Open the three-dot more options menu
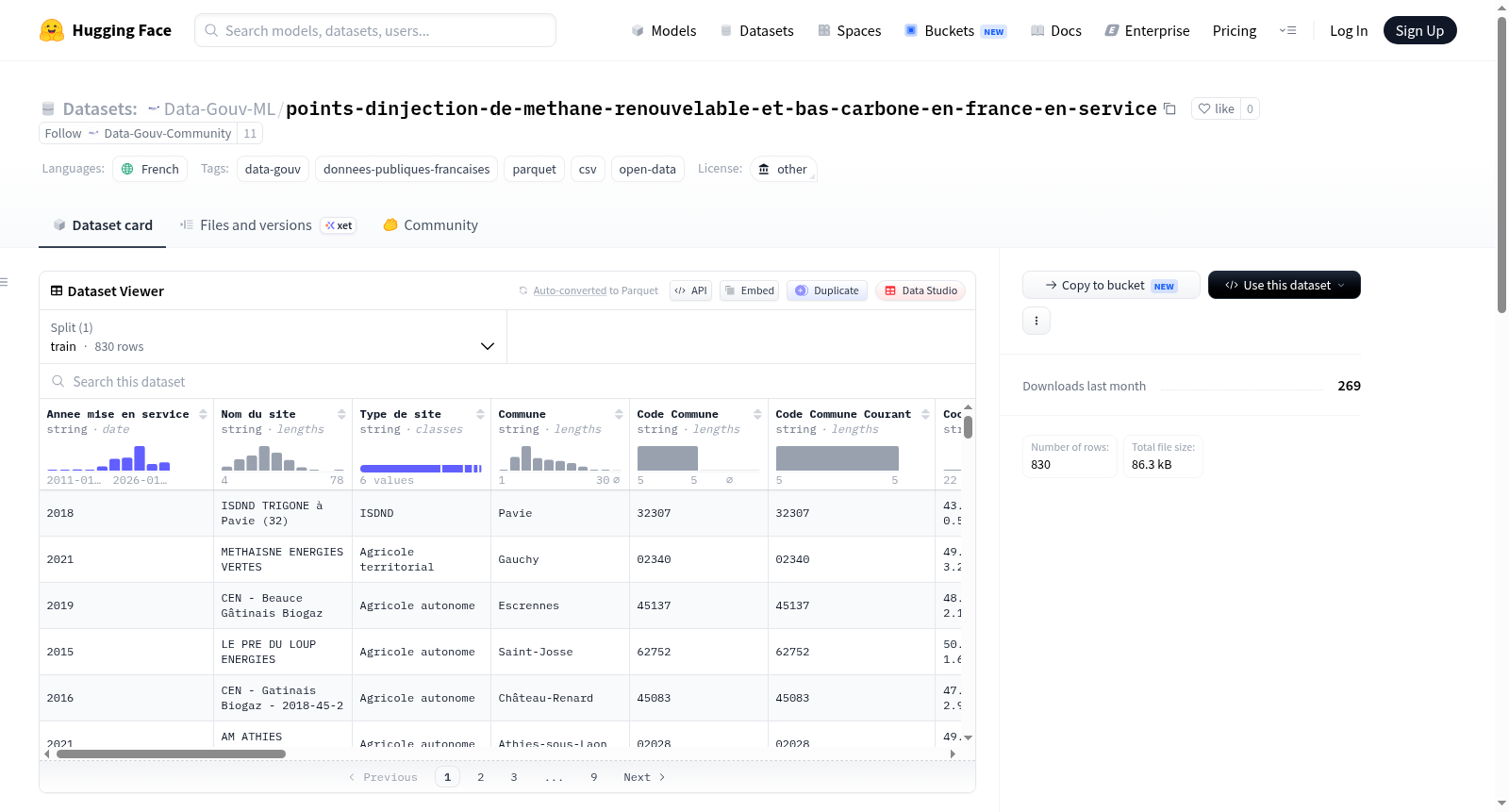 [1036, 321]
